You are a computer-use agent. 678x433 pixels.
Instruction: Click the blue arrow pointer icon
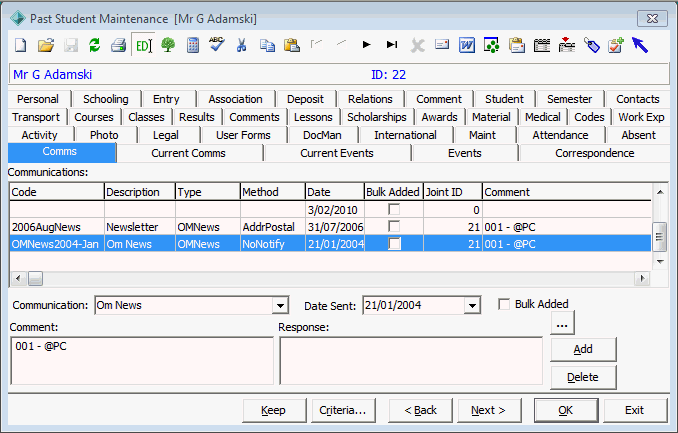640,45
